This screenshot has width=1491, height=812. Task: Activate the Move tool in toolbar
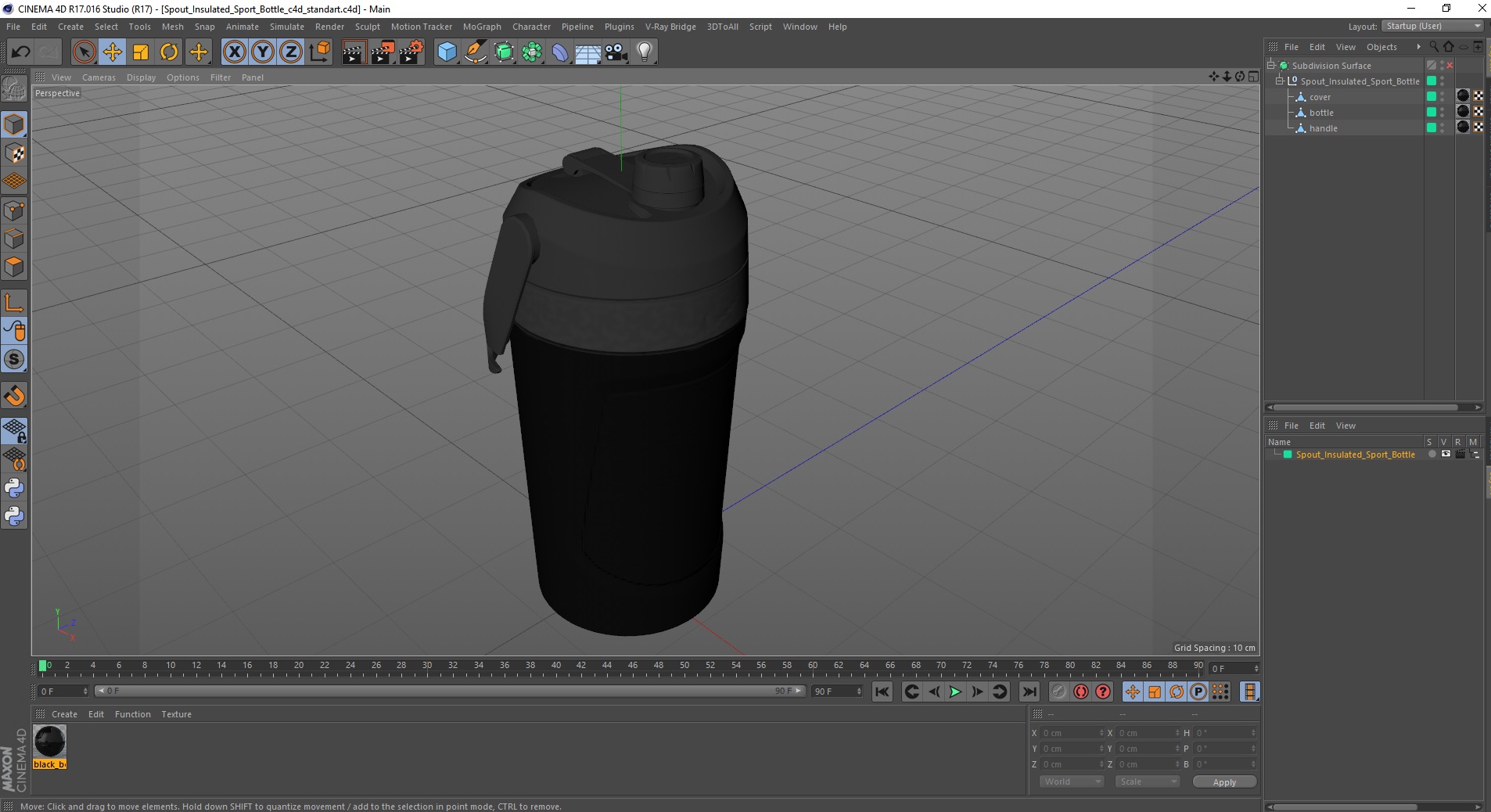tap(112, 52)
